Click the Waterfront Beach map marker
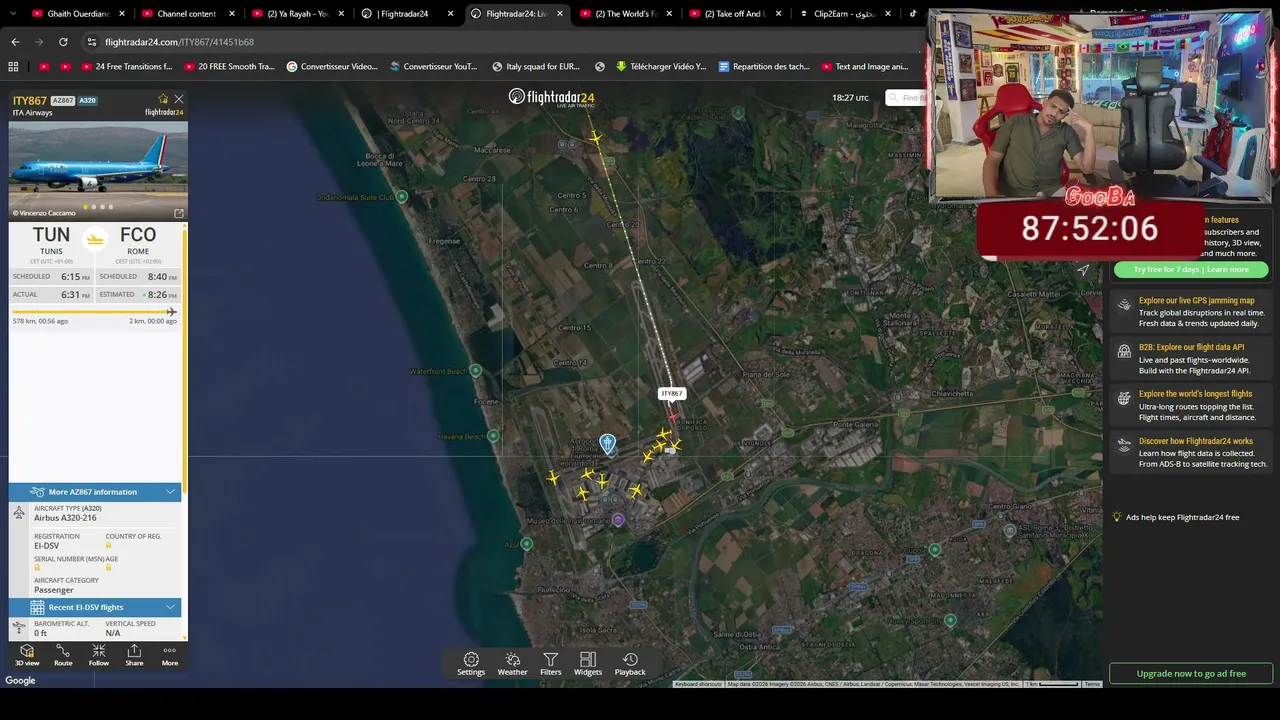Image resolution: width=1280 pixels, height=720 pixels. coord(476,371)
